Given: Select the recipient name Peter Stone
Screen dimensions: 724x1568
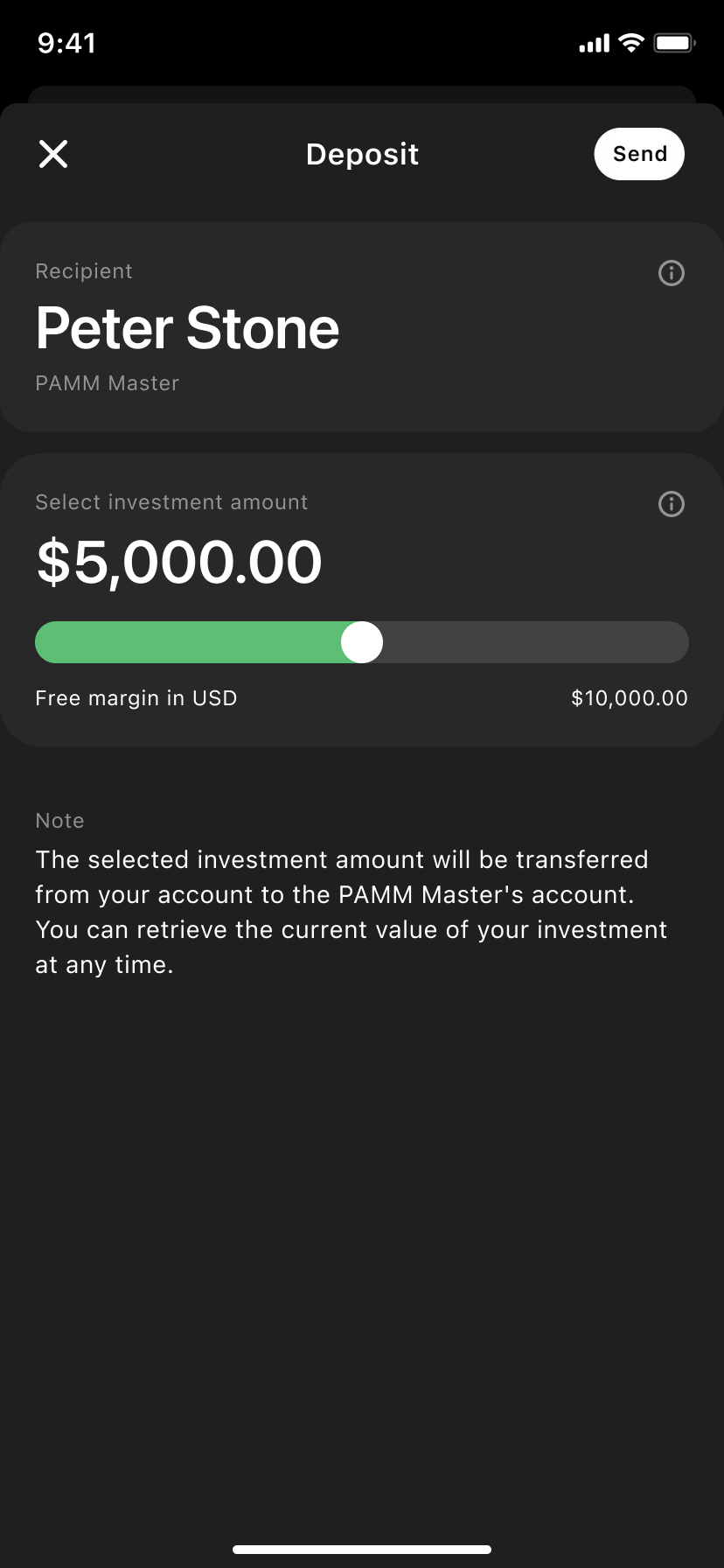Looking at the screenshot, I should [187, 329].
